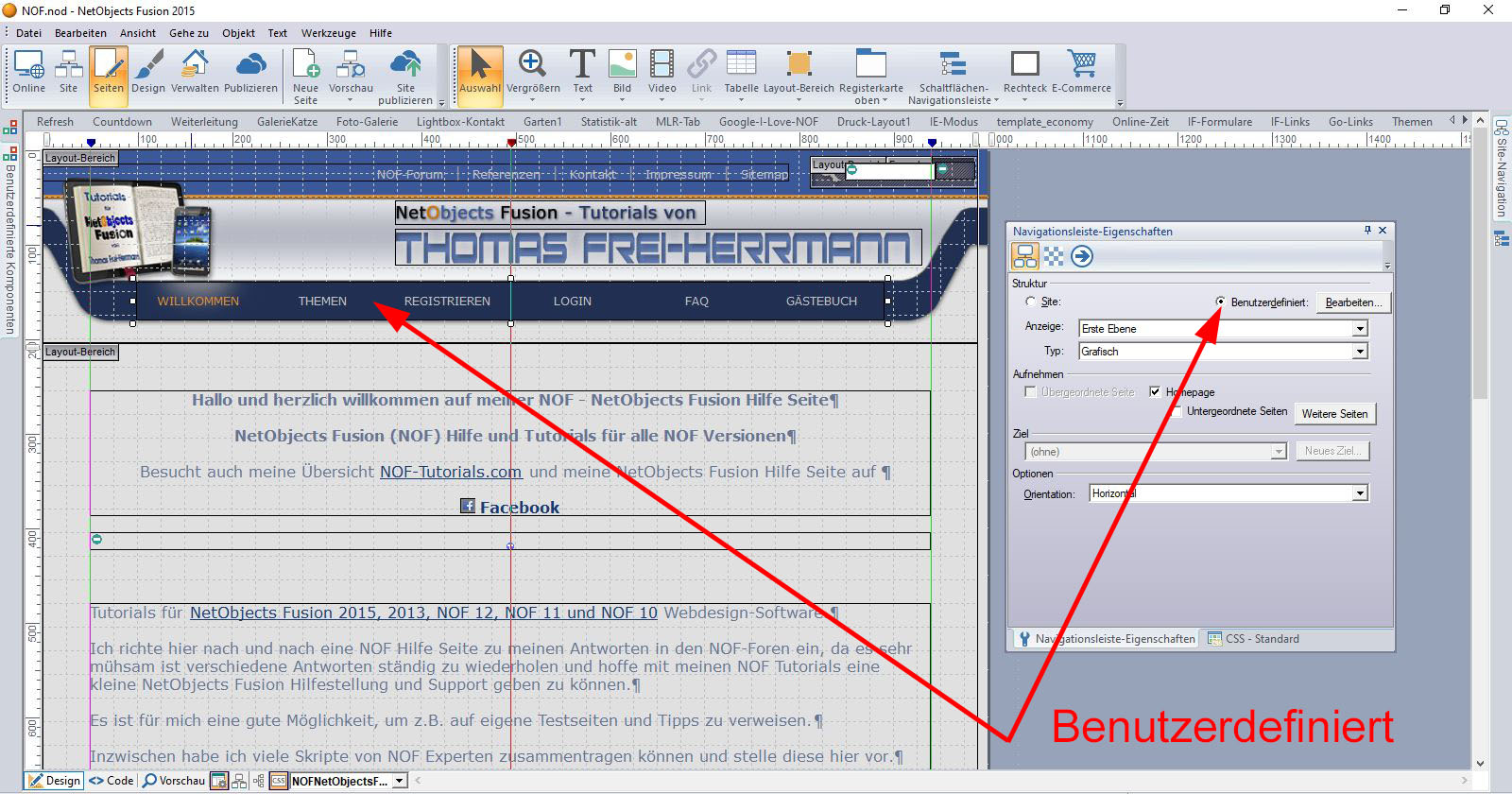Click the Publizieren cloud icon
The image size is (1512, 794).
pyautogui.click(x=250, y=64)
